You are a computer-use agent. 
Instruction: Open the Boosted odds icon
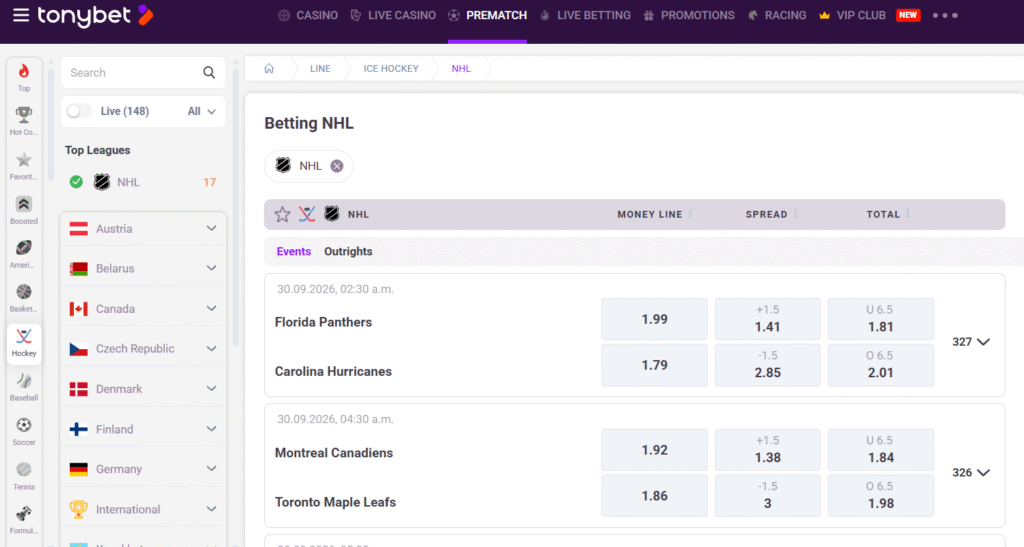[24, 204]
